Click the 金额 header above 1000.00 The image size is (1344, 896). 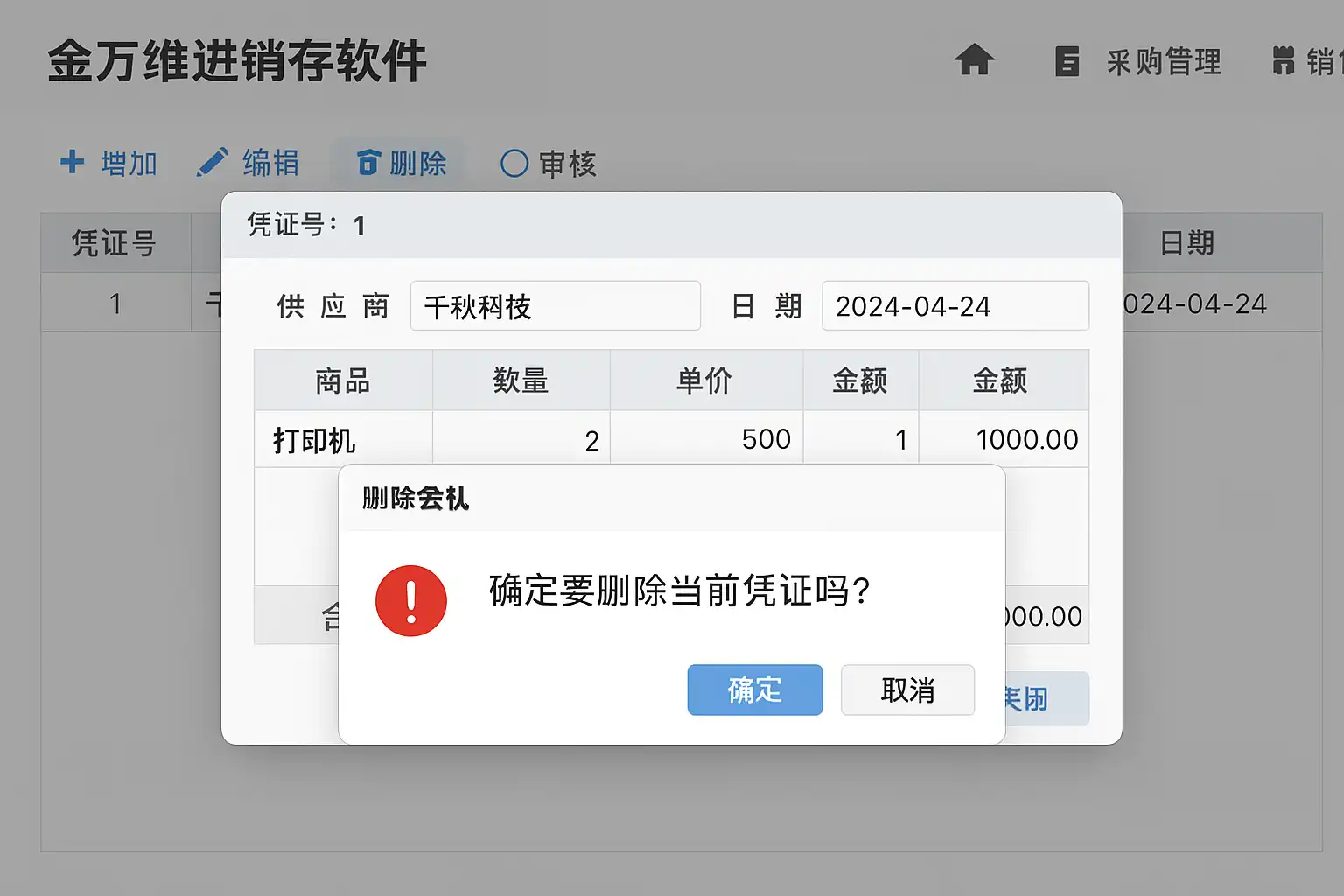pos(1003,381)
